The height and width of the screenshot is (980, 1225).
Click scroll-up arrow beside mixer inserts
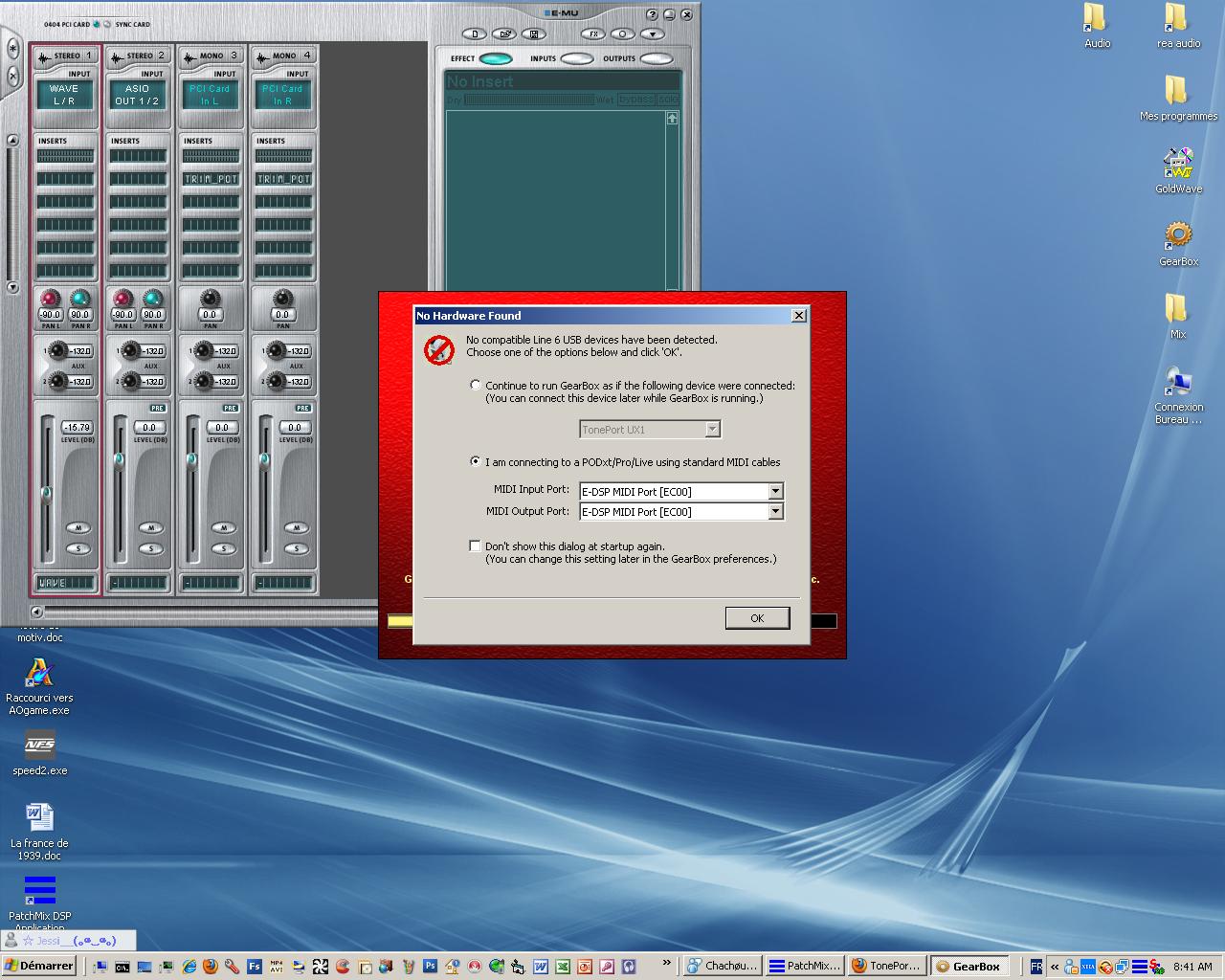point(12,140)
